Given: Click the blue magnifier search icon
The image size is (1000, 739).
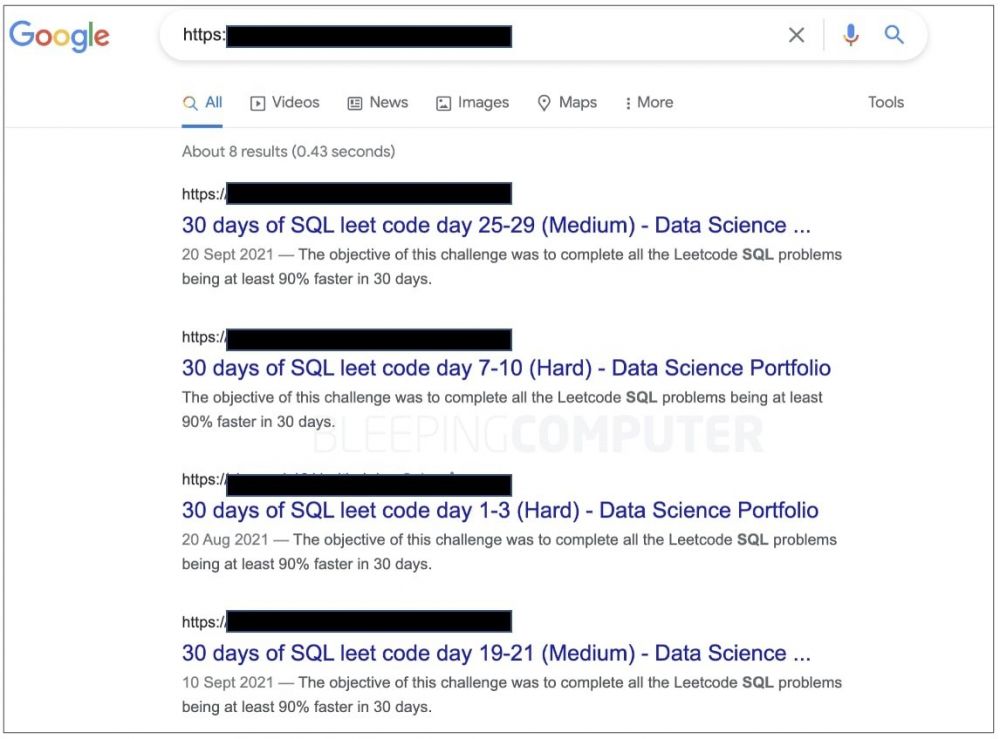Looking at the screenshot, I should point(893,34).
